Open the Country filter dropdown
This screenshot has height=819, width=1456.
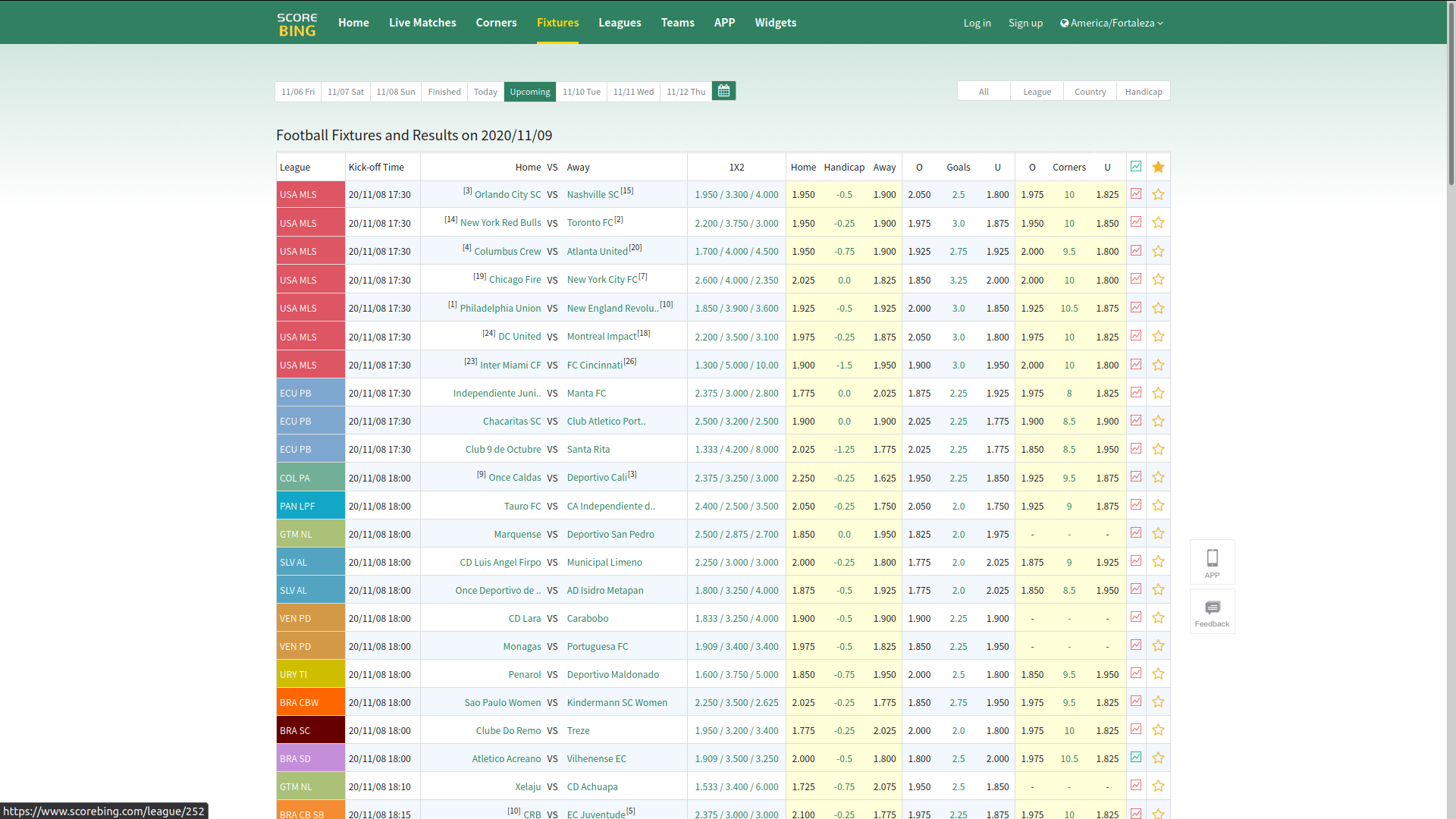[1090, 91]
